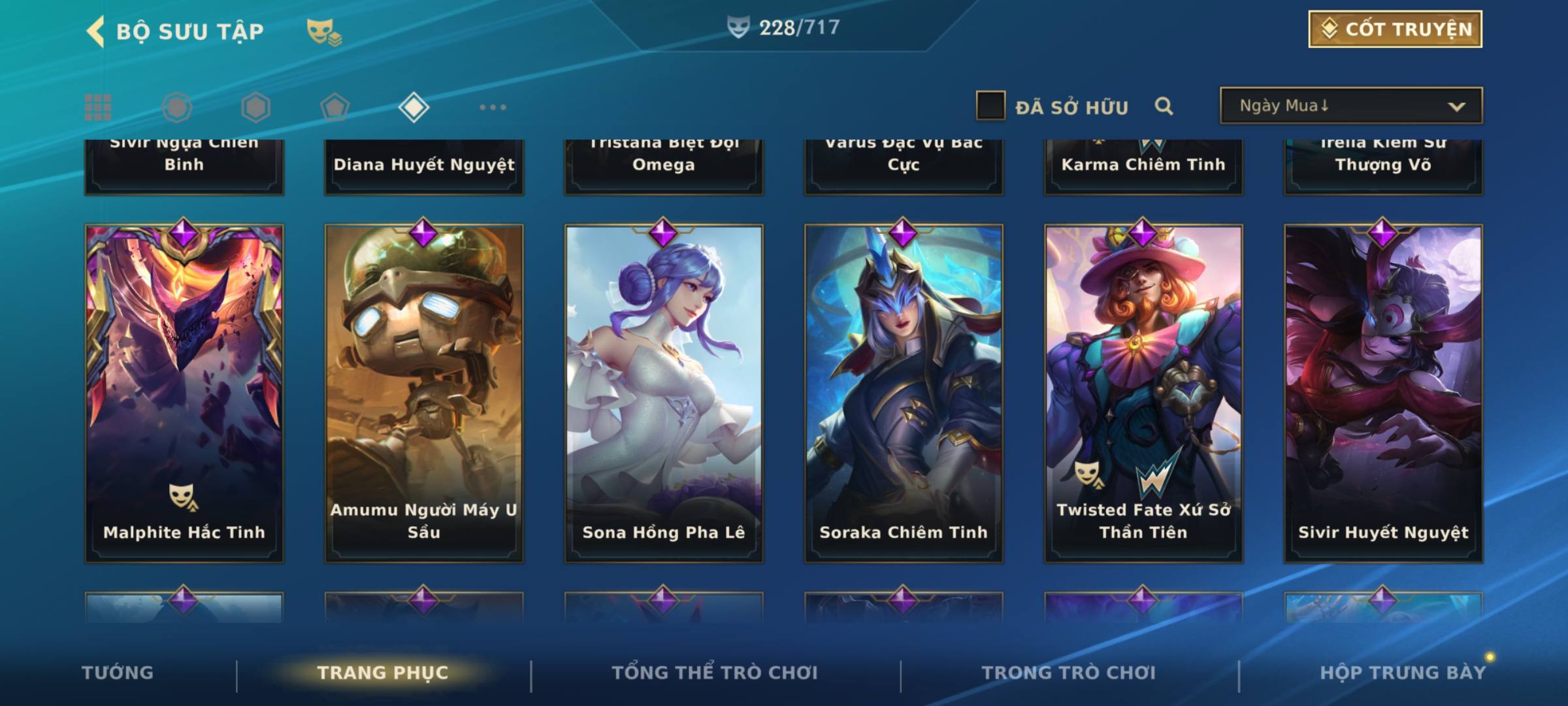
Task: Click the Cốt Truyện button
Action: click(x=1395, y=29)
